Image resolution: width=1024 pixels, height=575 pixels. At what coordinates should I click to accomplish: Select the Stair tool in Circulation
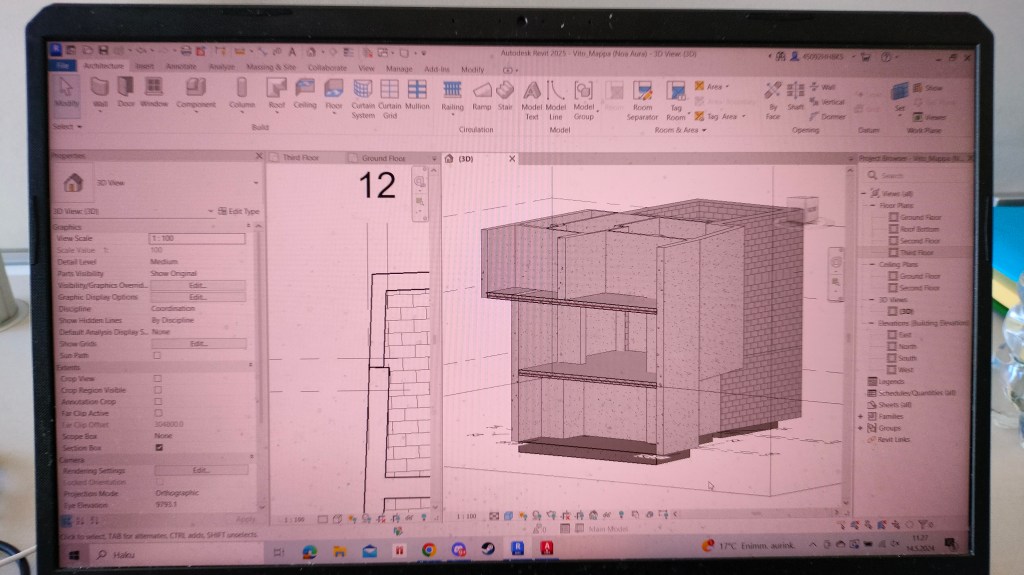click(x=505, y=93)
